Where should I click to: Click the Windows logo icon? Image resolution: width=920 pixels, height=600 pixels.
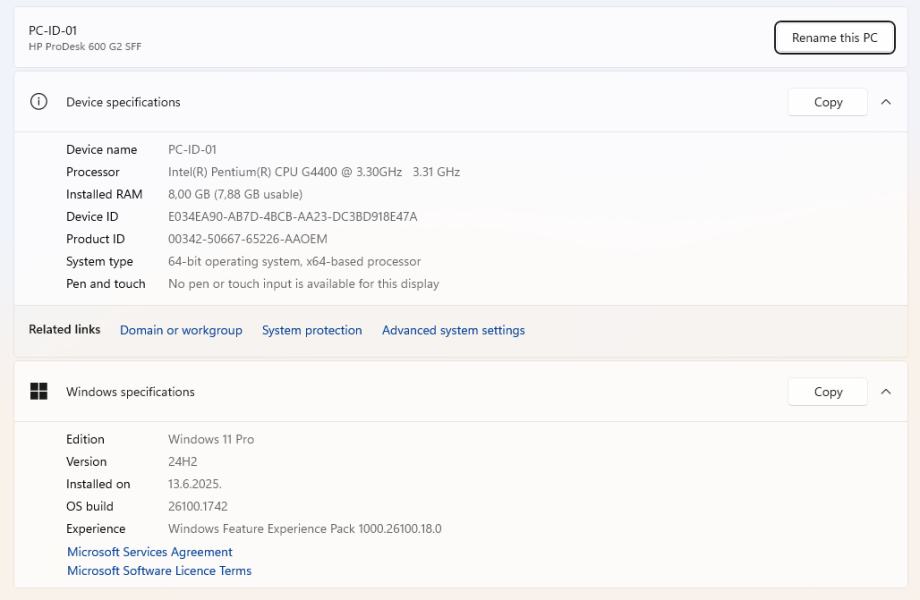[39, 391]
